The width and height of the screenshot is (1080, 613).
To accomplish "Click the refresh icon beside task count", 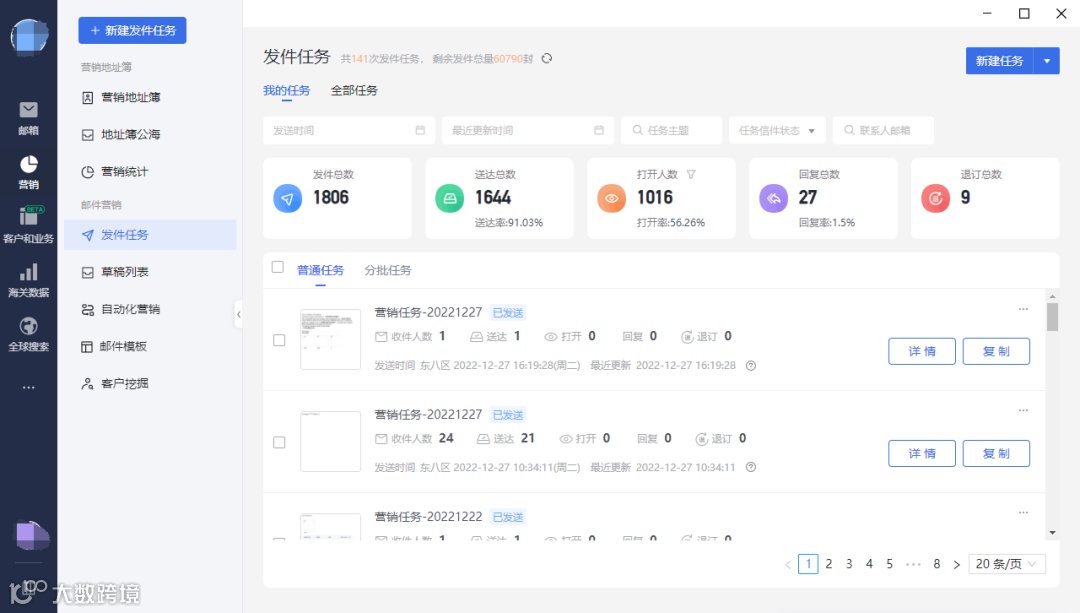I will click(x=547, y=59).
